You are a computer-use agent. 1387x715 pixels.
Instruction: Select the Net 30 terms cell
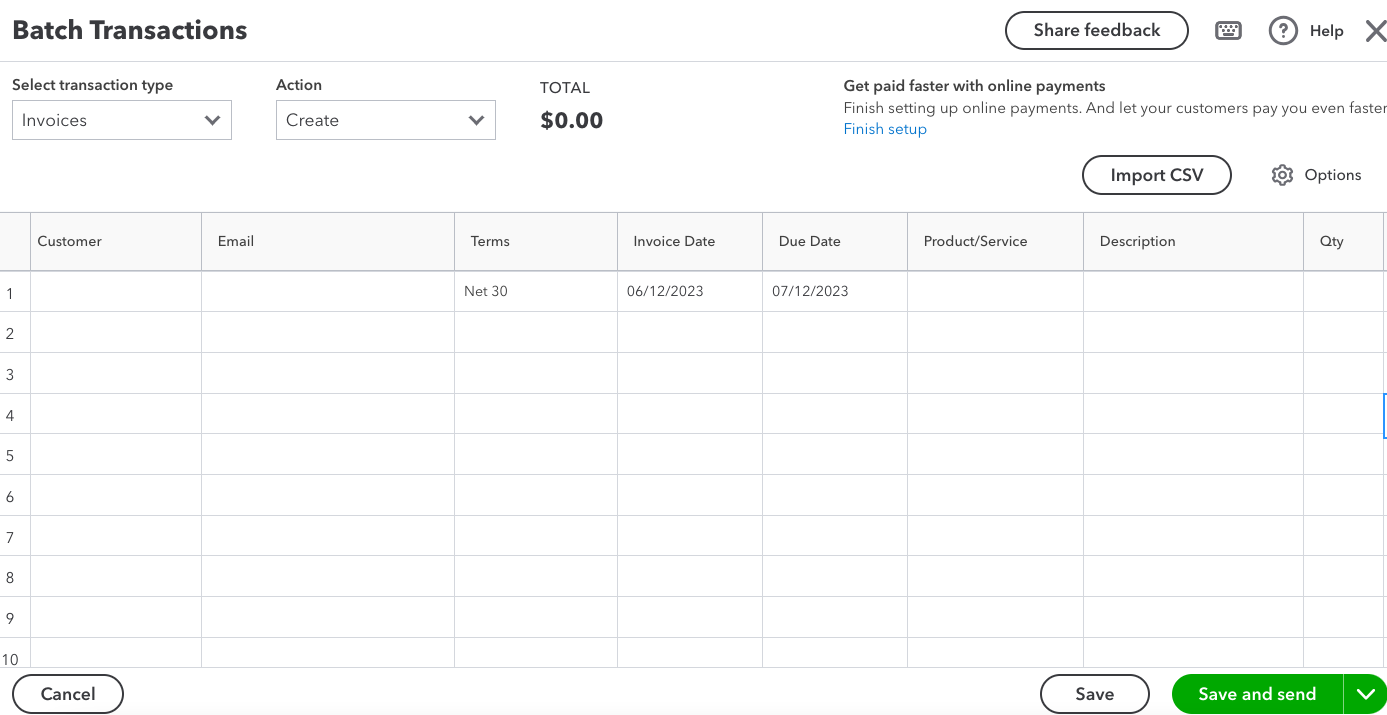click(x=535, y=291)
